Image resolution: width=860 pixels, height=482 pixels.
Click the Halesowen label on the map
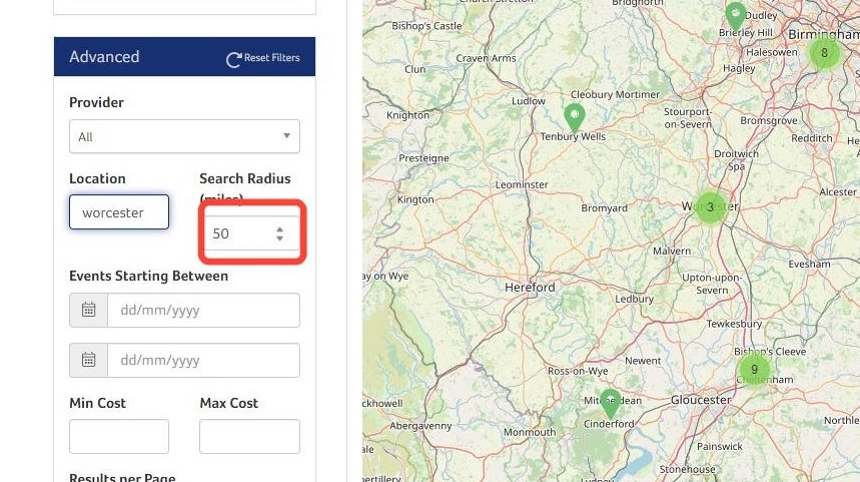pos(772,52)
